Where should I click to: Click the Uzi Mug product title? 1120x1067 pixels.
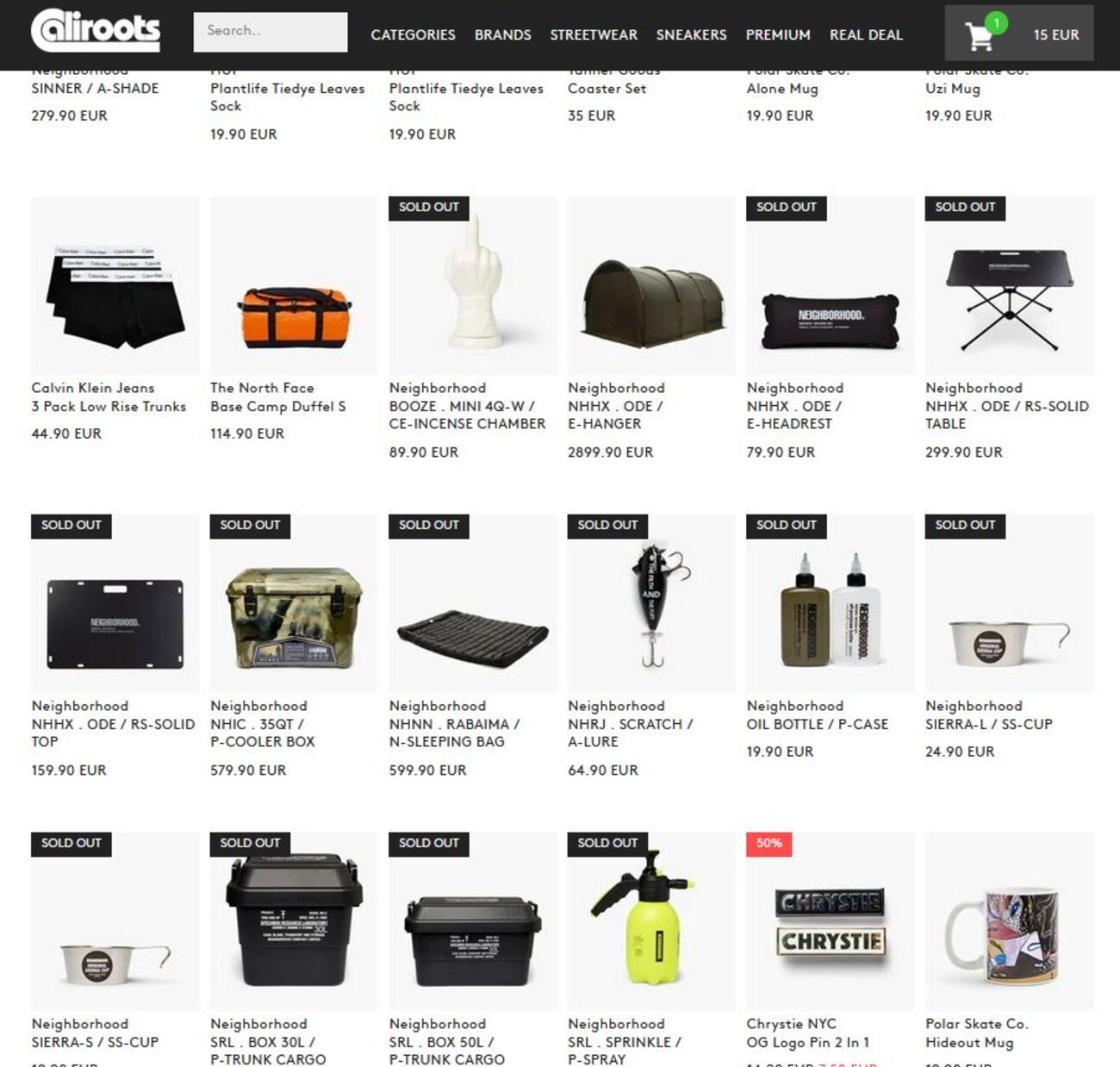point(953,88)
